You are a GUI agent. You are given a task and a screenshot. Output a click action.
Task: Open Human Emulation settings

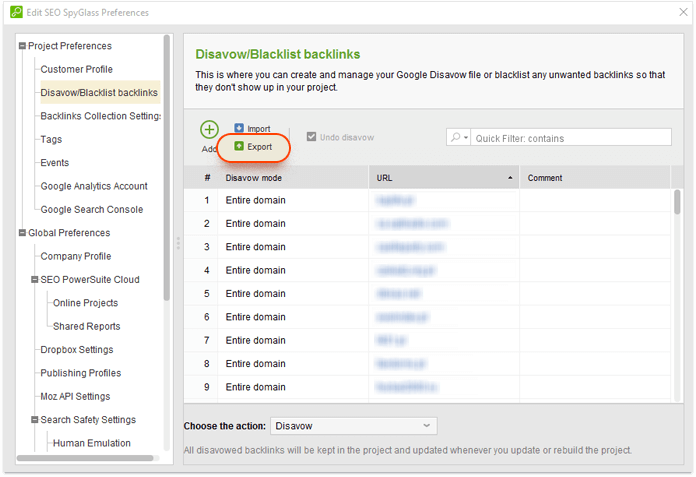pyautogui.click(x=92, y=443)
